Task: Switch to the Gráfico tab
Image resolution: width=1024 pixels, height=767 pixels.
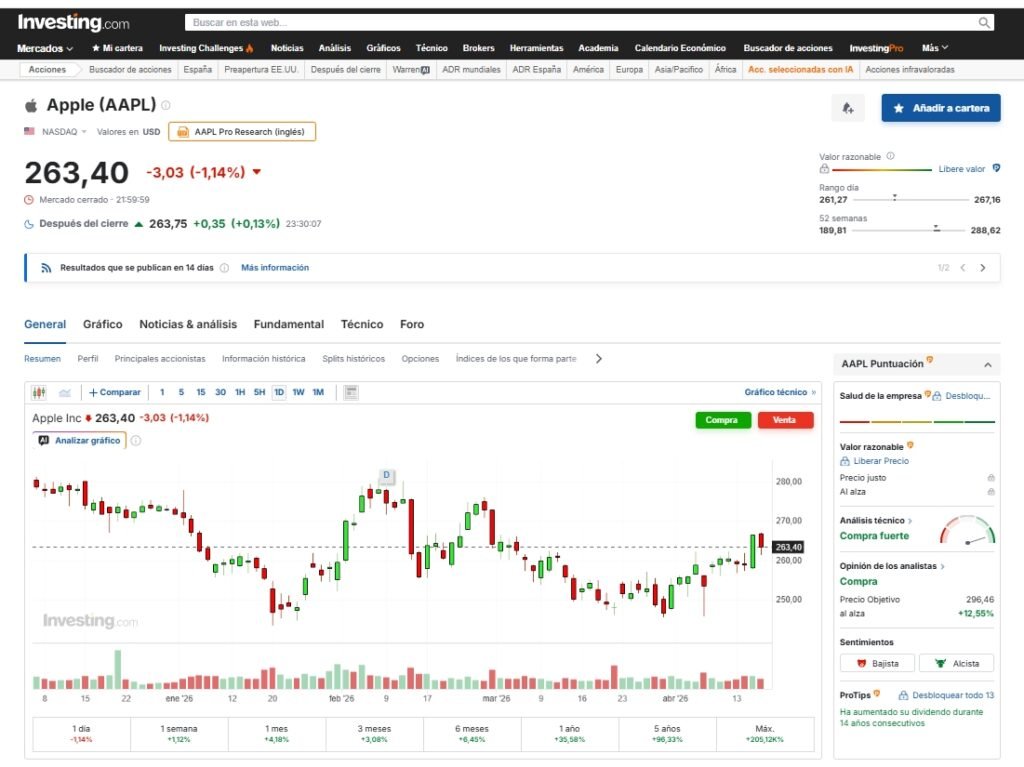Action: coord(103,324)
